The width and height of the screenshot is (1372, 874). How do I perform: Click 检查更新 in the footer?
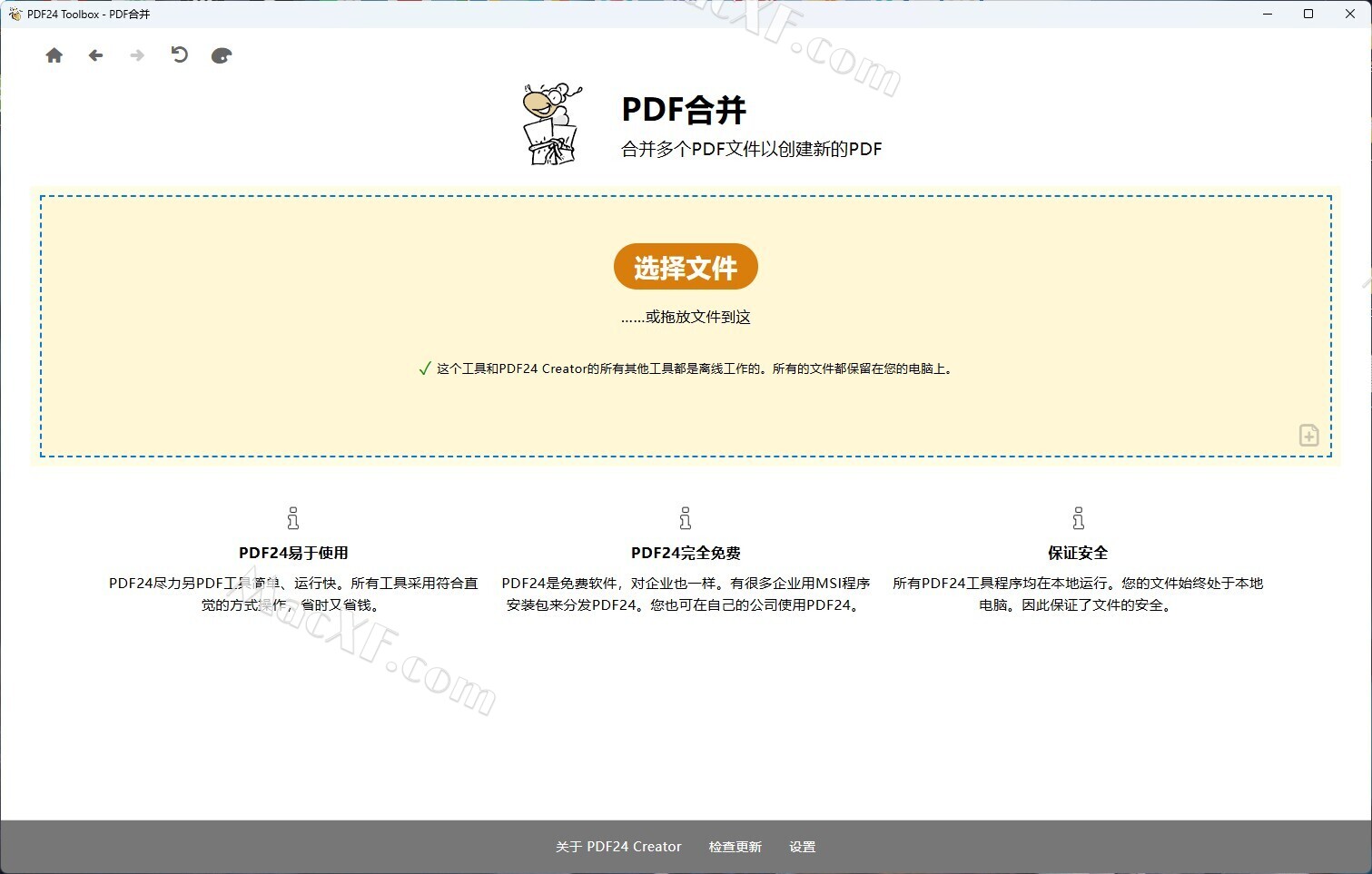click(735, 847)
